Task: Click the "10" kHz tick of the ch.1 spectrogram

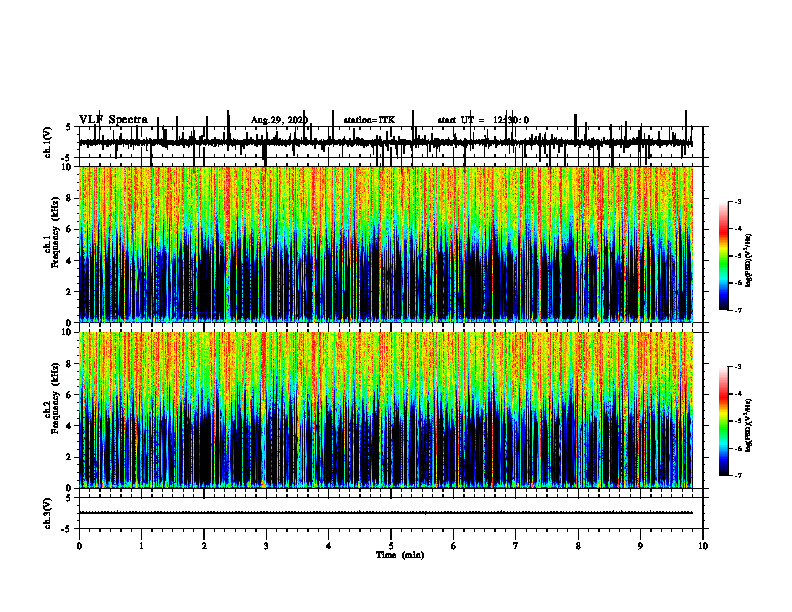Action: [x=69, y=167]
